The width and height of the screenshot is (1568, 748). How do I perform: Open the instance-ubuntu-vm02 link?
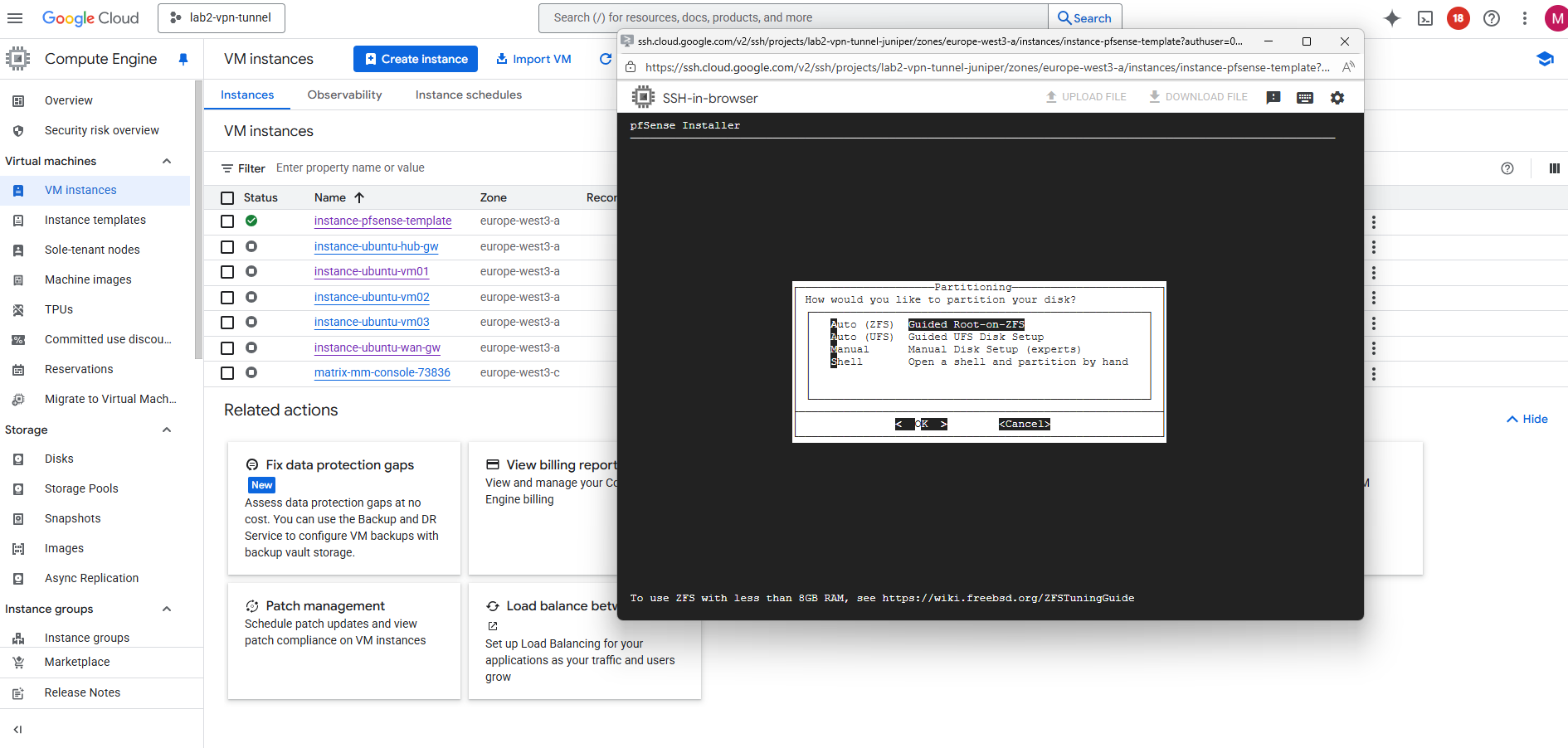pyautogui.click(x=372, y=297)
